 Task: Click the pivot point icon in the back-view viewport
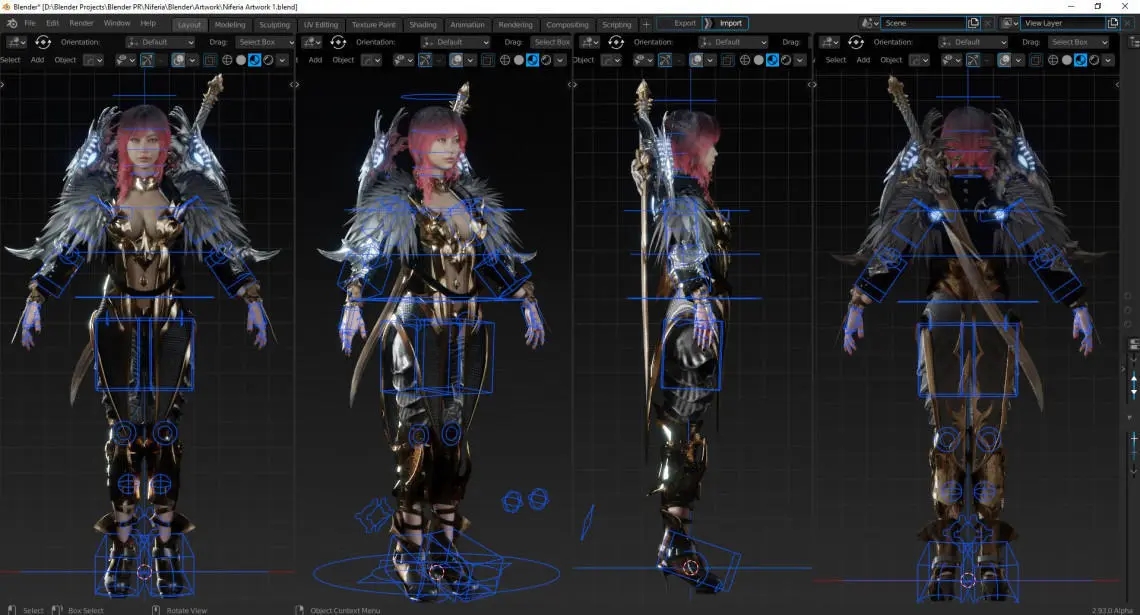(856, 42)
